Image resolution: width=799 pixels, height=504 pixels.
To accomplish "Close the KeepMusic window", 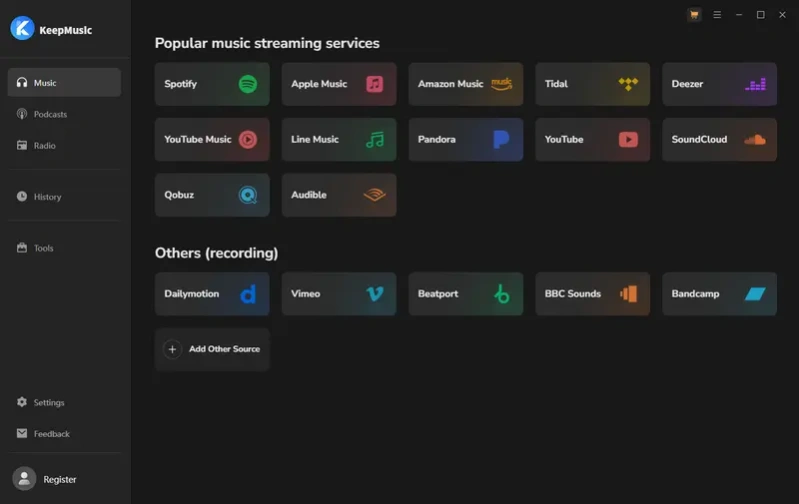I will tap(782, 15).
